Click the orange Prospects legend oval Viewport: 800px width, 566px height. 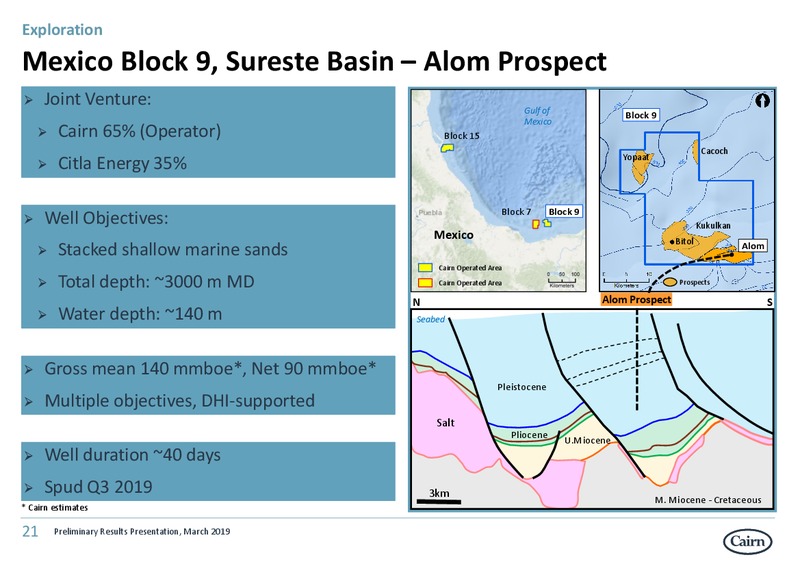pos(670,282)
